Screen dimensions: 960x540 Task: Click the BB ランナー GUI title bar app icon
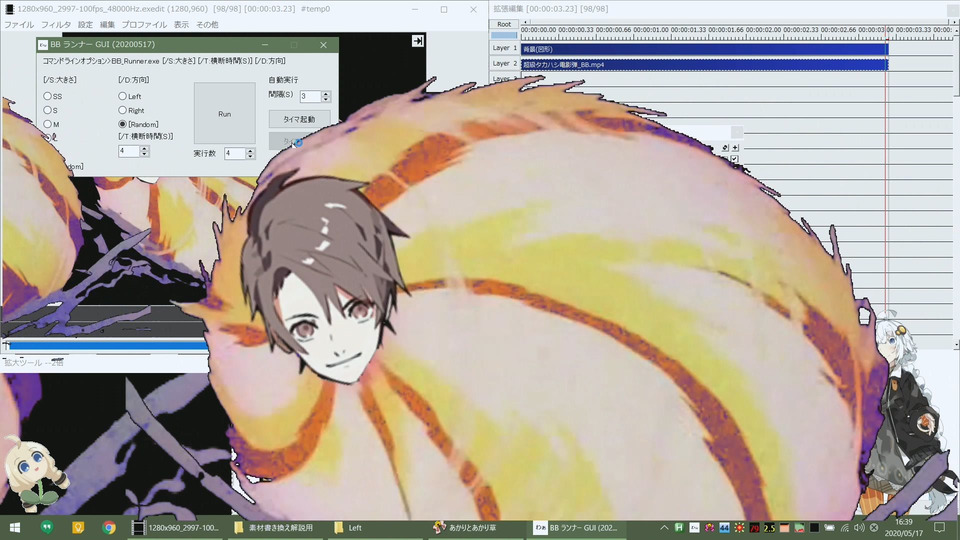coord(43,45)
